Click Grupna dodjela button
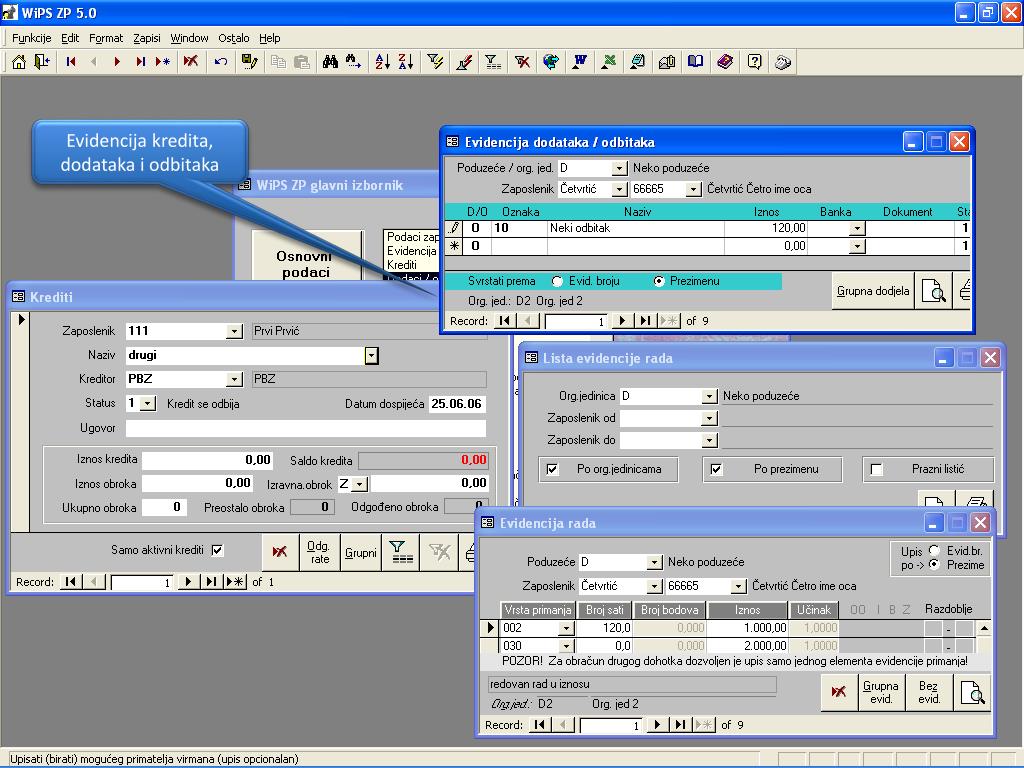This screenshot has height=768, width=1024. click(873, 291)
